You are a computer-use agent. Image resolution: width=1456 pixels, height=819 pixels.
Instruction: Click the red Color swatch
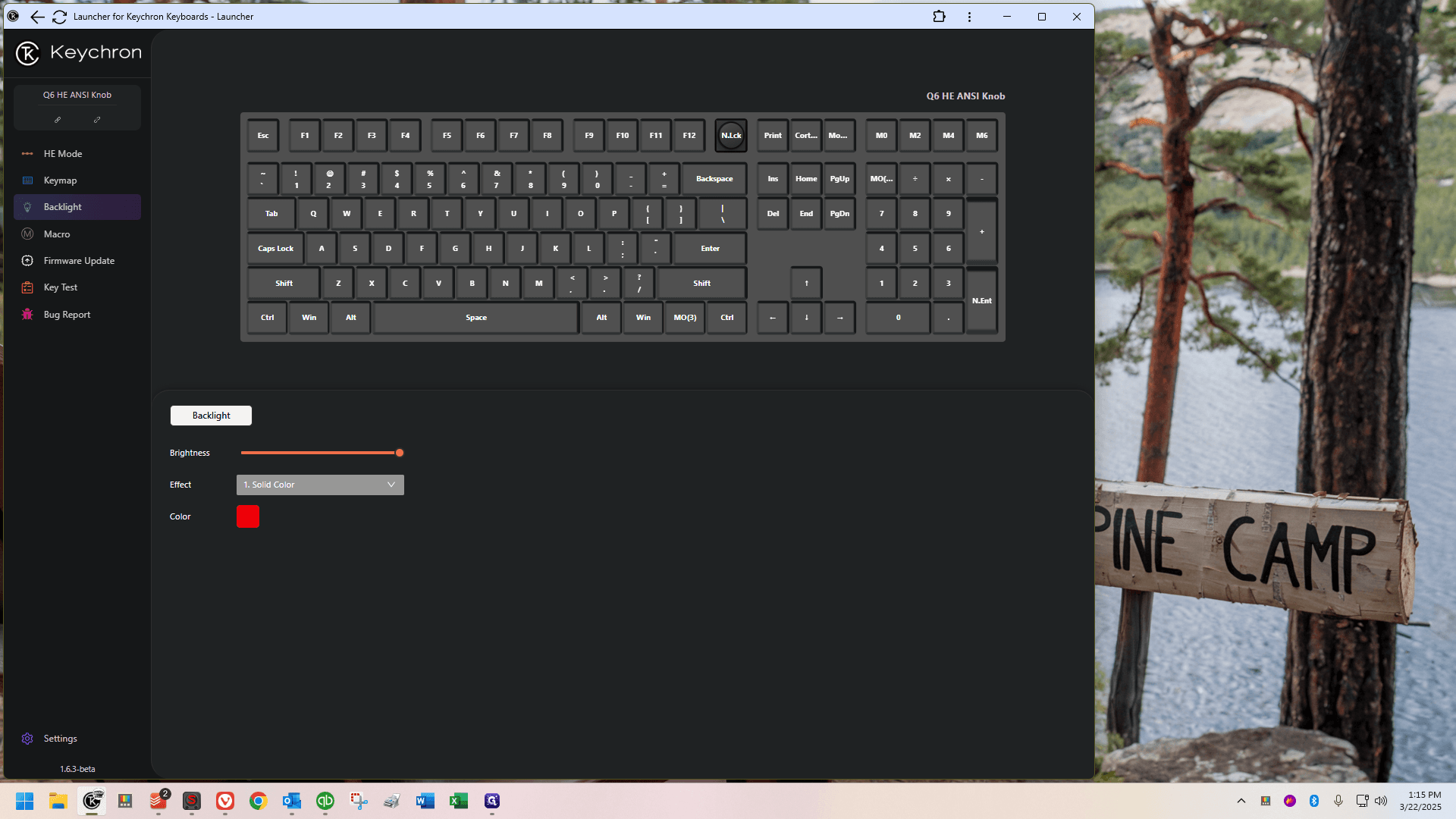coord(248,516)
